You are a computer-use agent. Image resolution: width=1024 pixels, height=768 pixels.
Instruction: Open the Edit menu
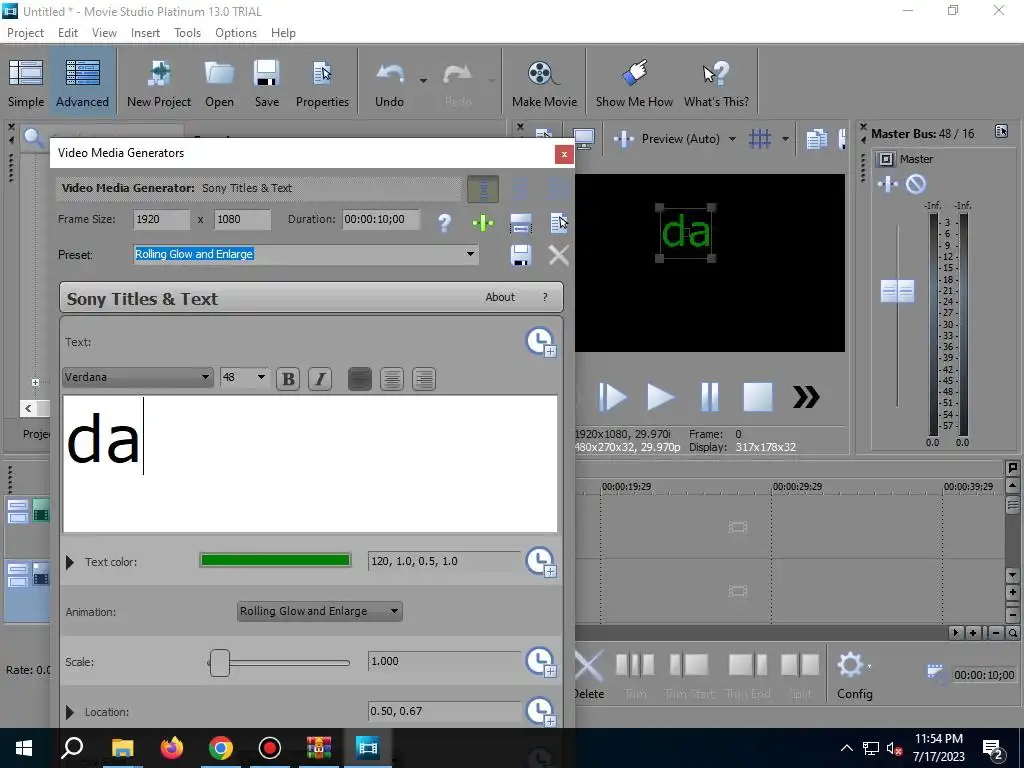[x=68, y=33]
